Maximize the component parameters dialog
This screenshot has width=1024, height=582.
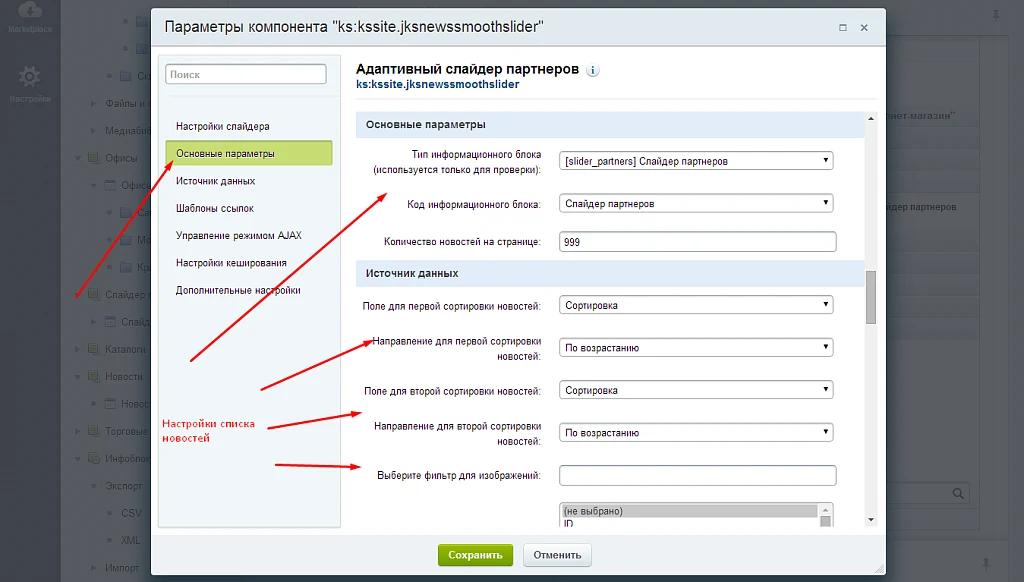(842, 27)
